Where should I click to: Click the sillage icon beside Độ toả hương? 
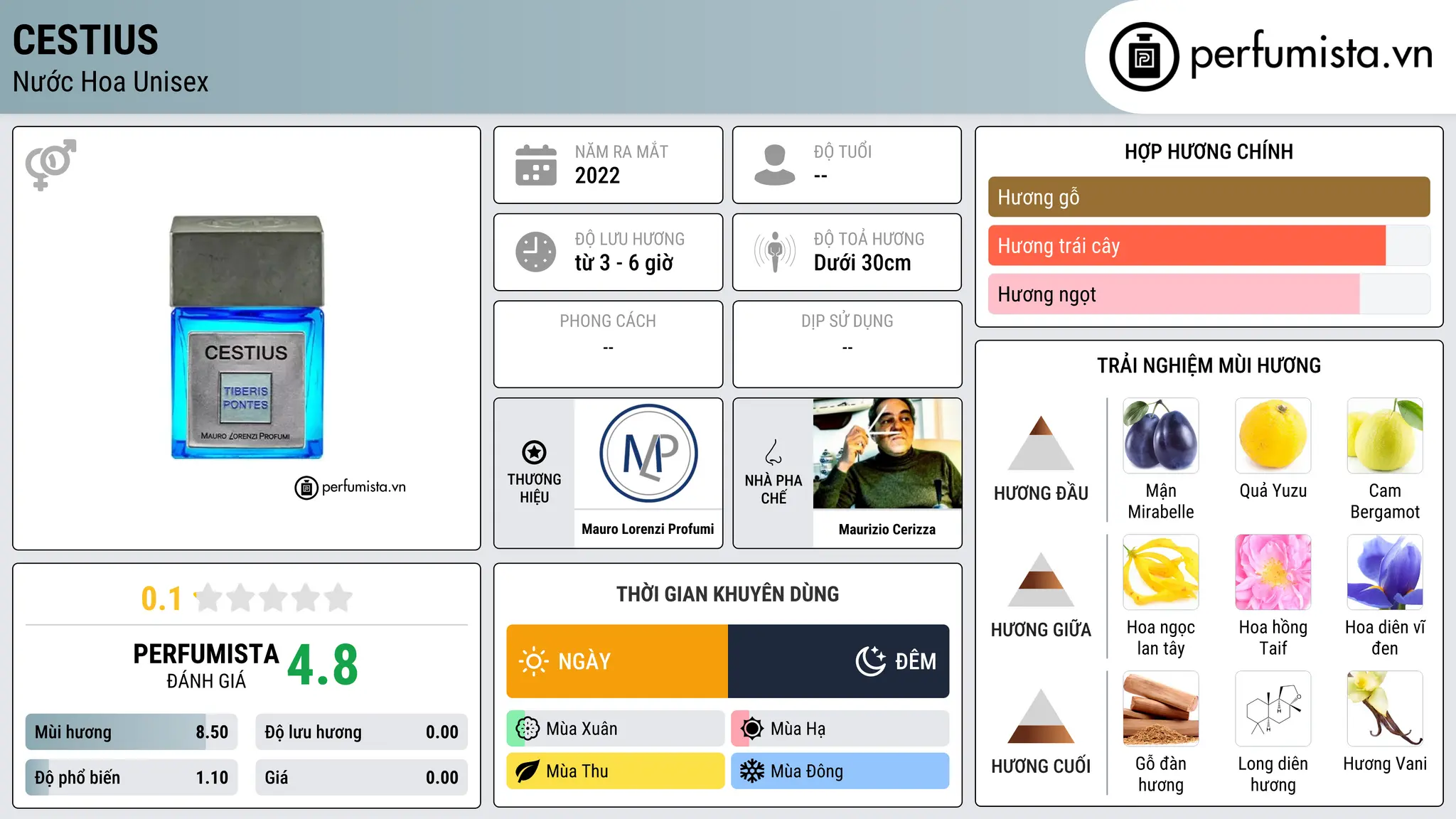[775, 252]
